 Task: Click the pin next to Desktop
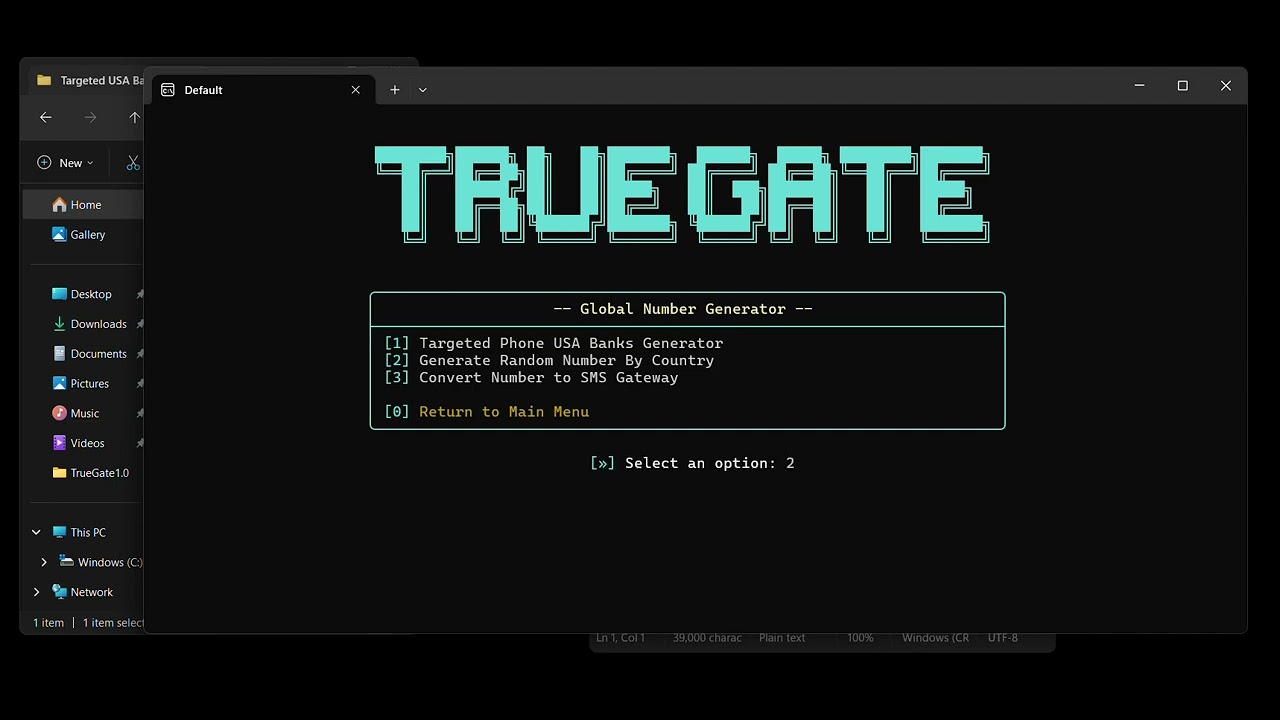coord(140,294)
